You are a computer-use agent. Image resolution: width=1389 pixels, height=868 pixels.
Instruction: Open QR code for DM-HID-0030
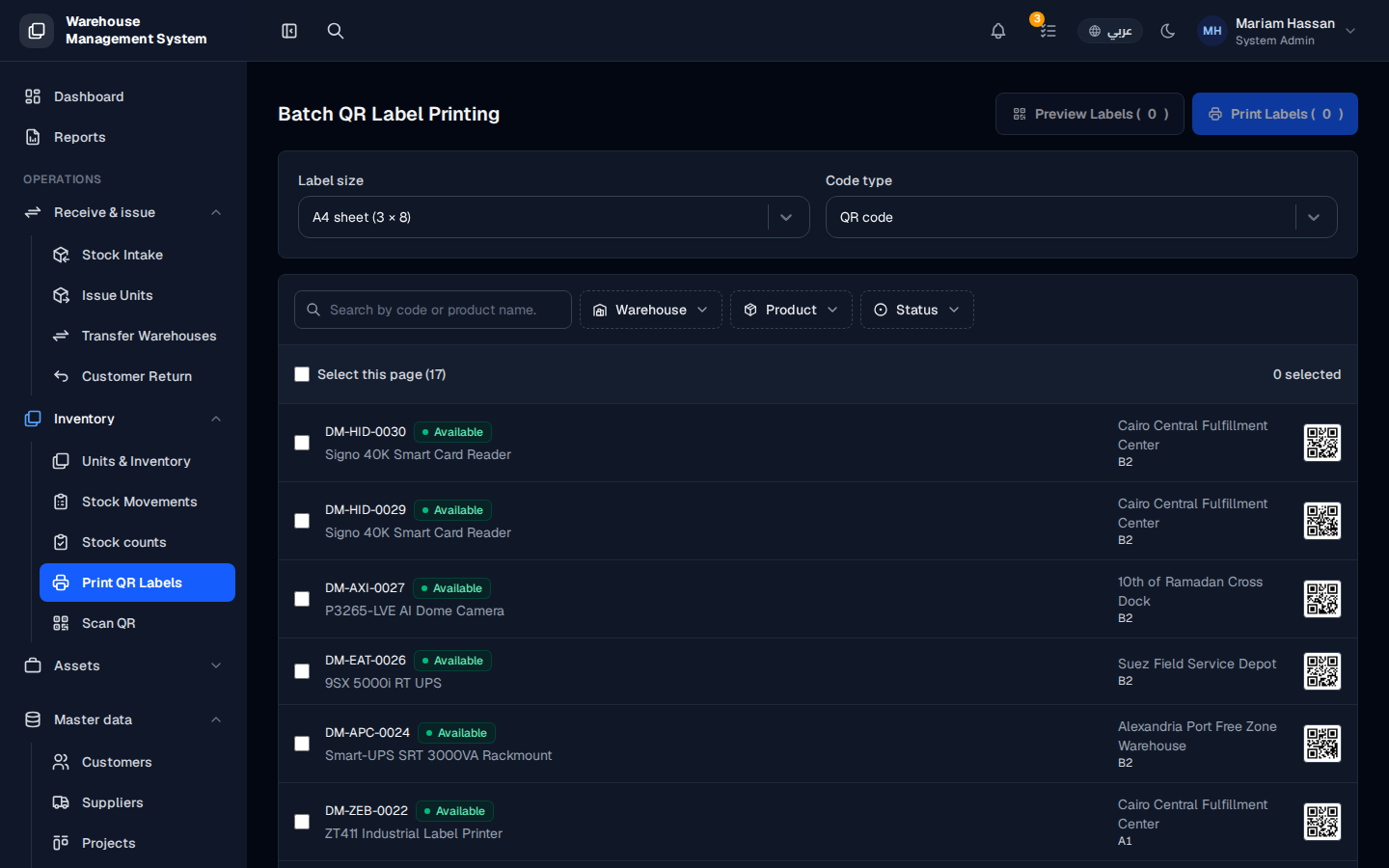[x=1322, y=443]
